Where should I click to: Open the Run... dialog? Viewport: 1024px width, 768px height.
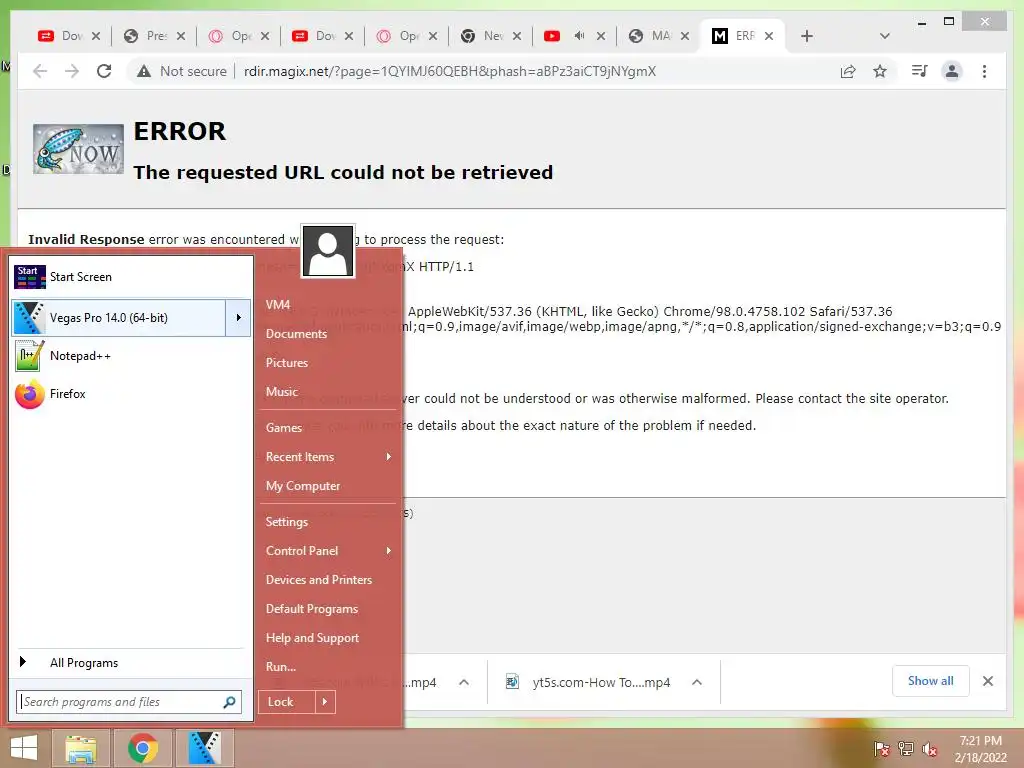[281, 667]
